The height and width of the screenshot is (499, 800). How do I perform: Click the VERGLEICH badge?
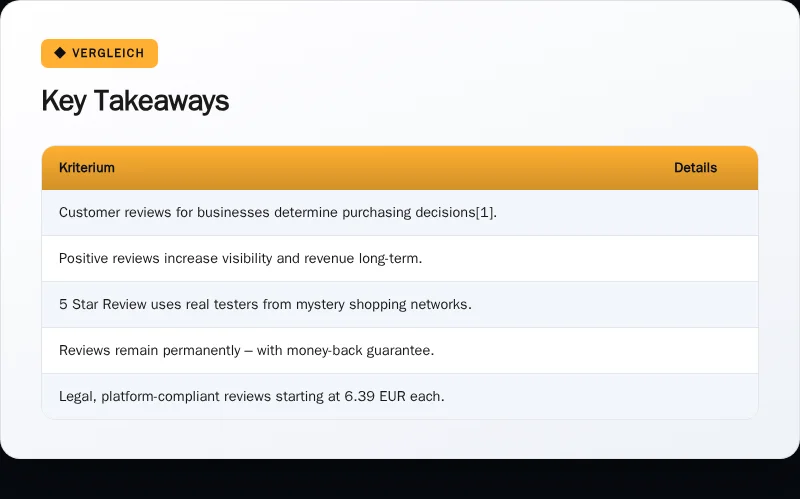pos(99,53)
